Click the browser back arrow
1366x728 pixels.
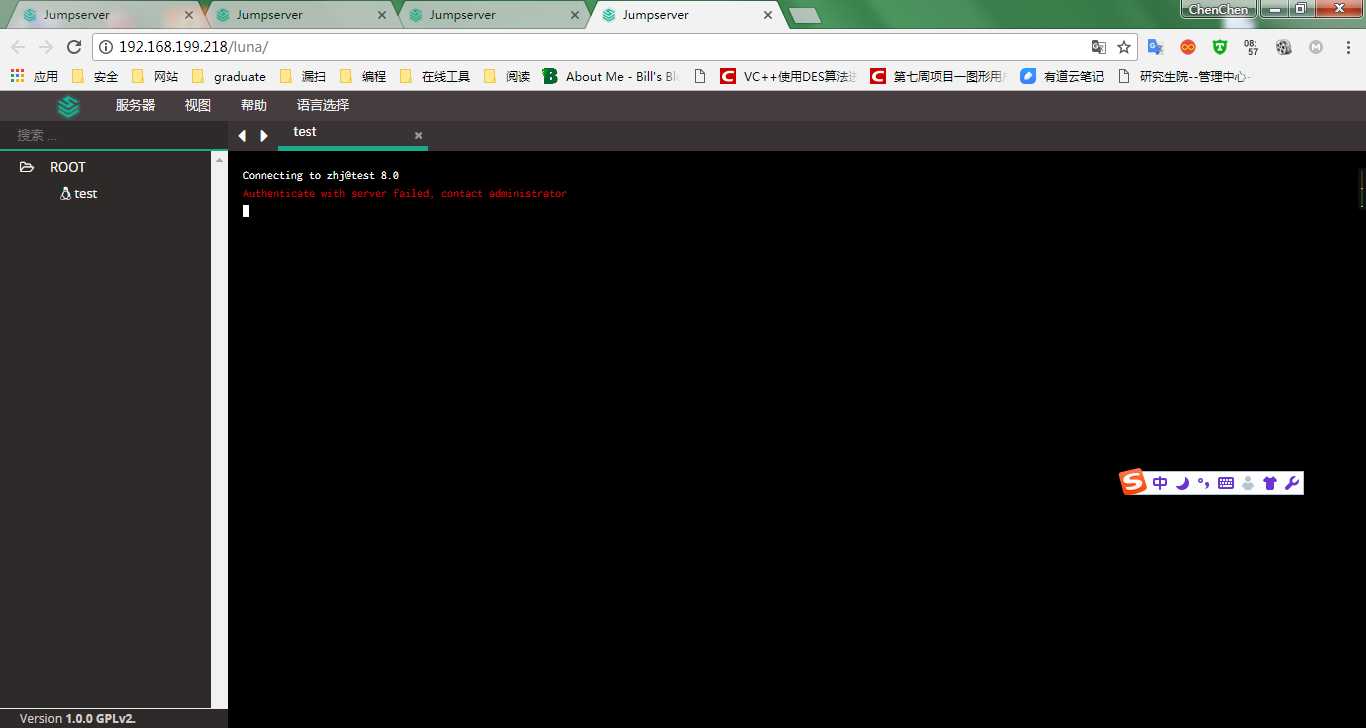pos(18,47)
